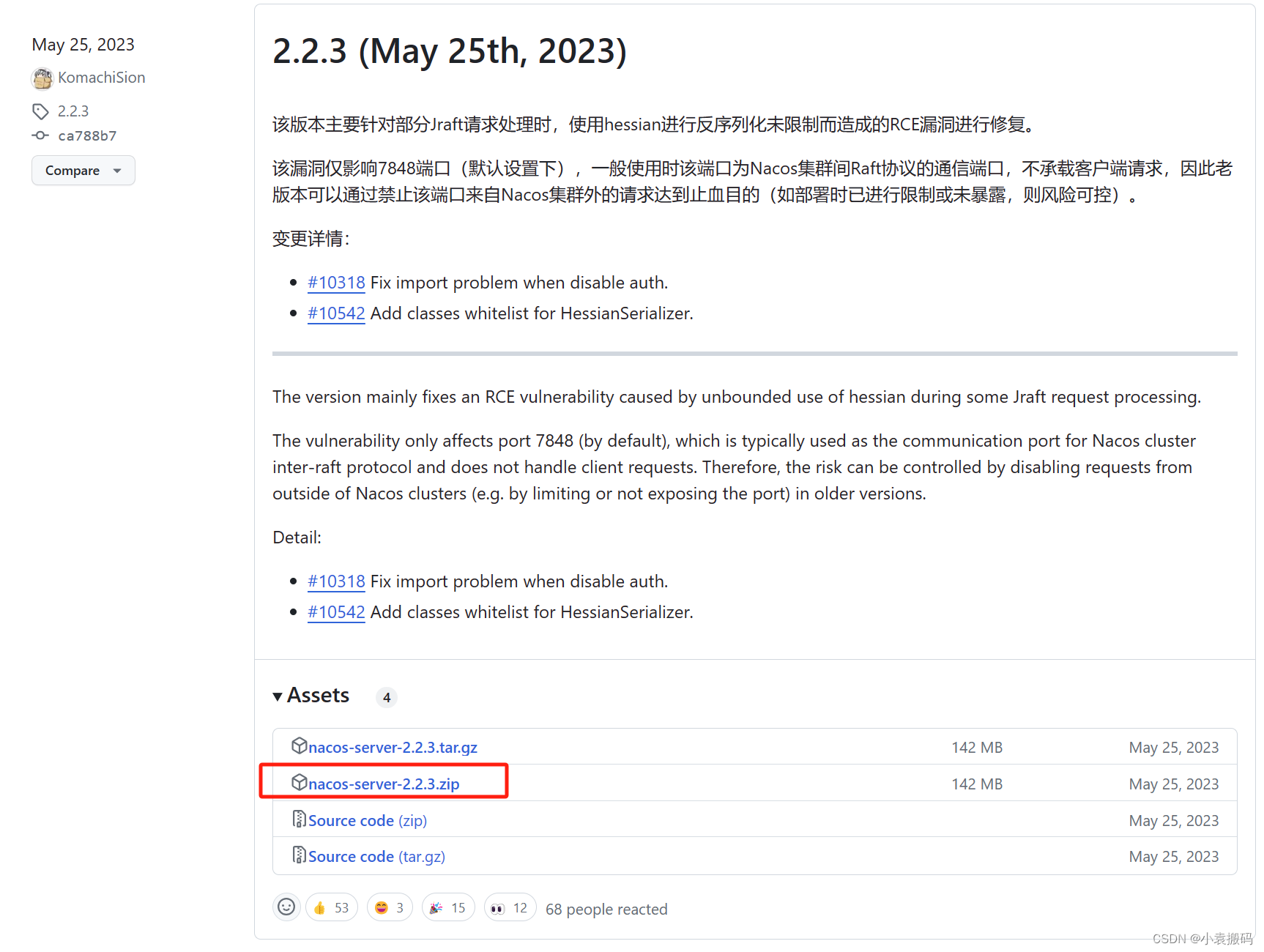Image resolution: width=1264 pixels, height=952 pixels.
Task: Click the file icon for Source code (zip)
Action: pos(299,819)
